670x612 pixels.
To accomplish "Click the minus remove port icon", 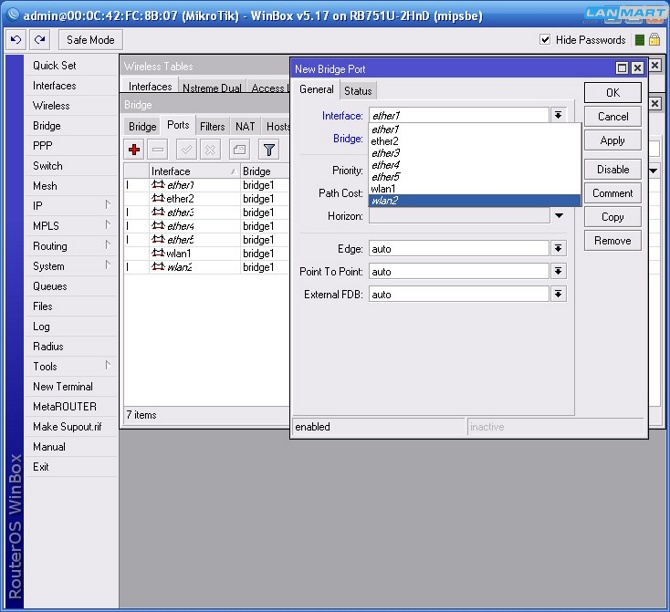I will click(x=158, y=150).
